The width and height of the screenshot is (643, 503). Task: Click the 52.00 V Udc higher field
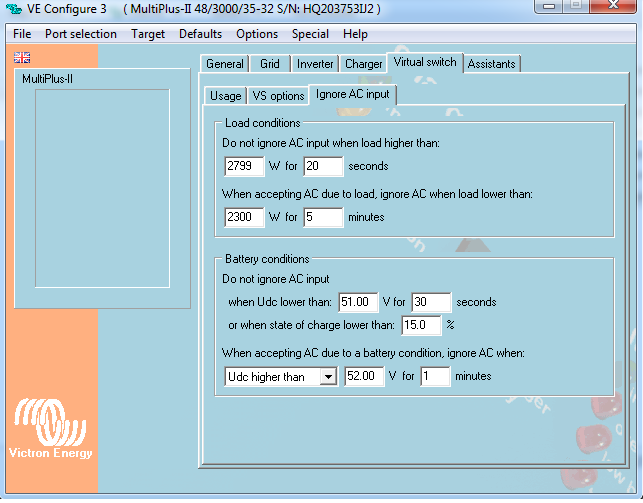363,377
